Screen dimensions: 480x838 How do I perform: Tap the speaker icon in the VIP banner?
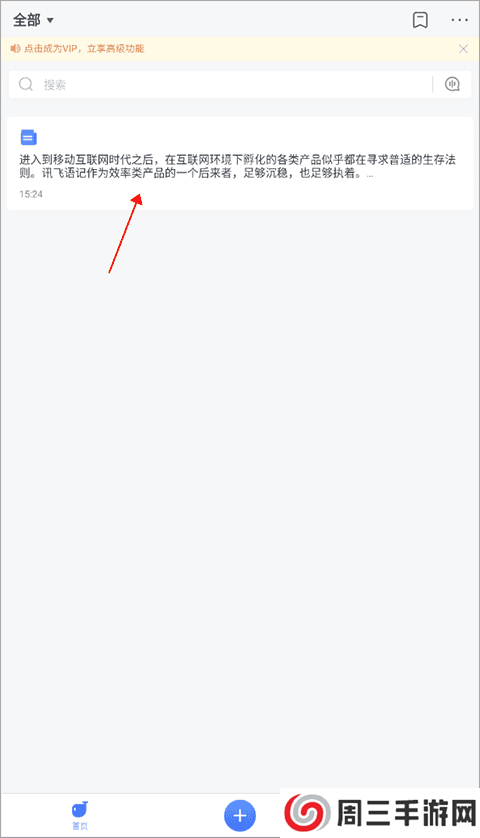click(x=16, y=49)
